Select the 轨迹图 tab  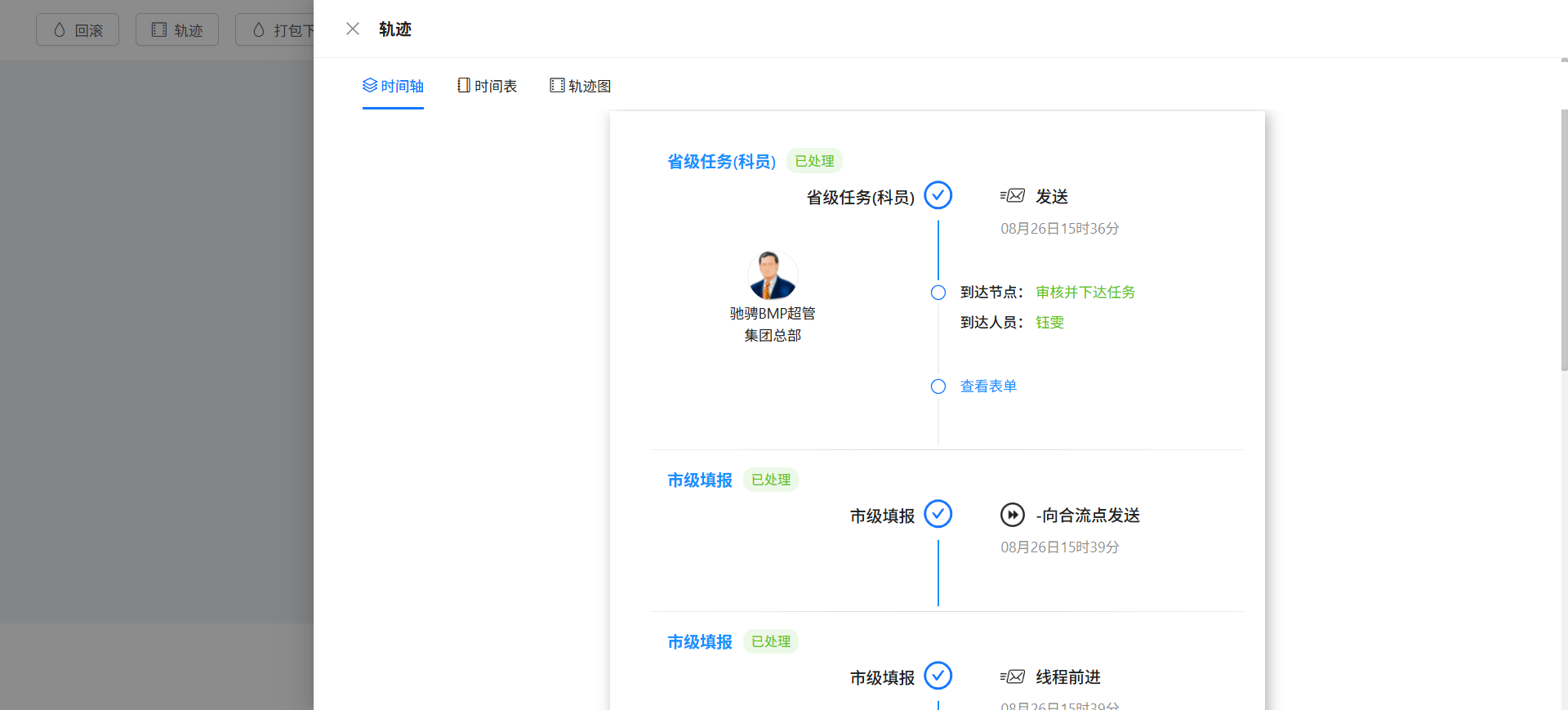581,86
